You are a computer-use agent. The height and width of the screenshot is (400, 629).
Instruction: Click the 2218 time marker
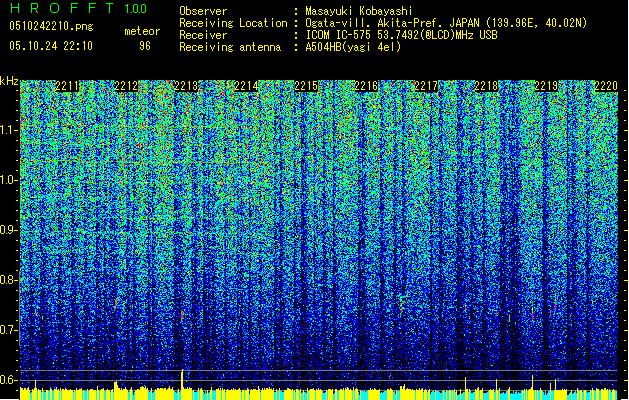point(486,86)
